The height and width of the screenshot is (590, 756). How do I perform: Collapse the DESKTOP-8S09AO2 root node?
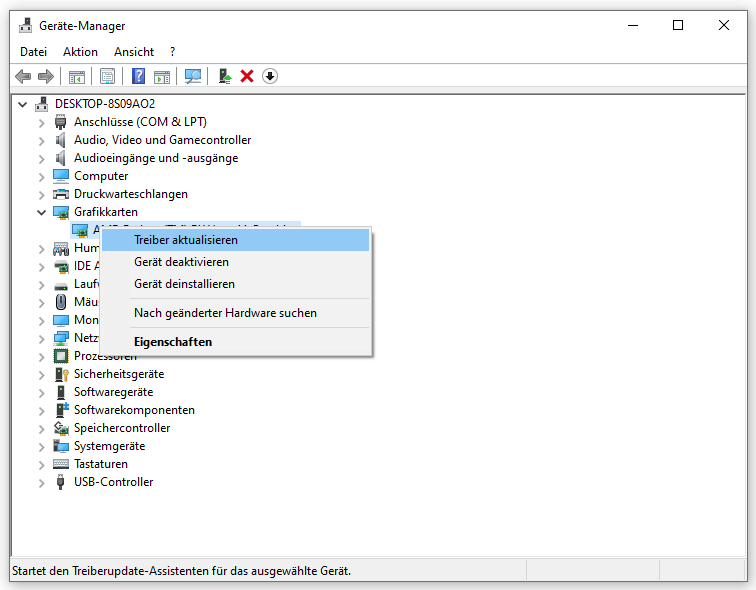coord(23,104)
